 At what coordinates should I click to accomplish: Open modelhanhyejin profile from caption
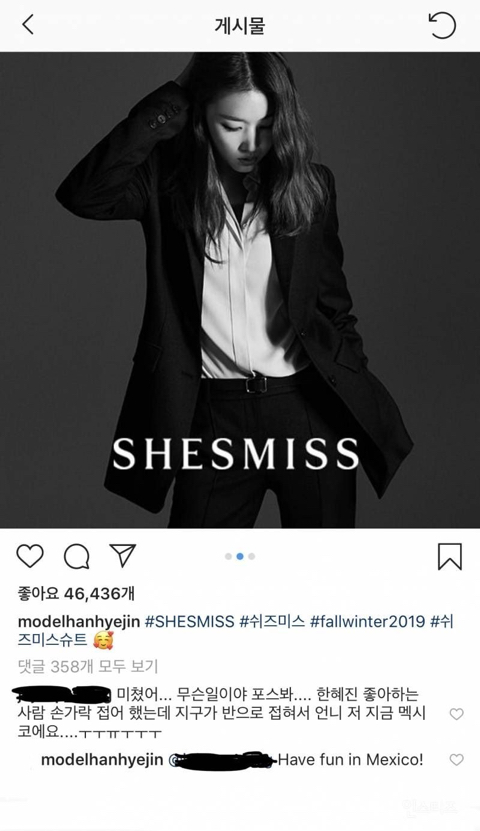79,622
